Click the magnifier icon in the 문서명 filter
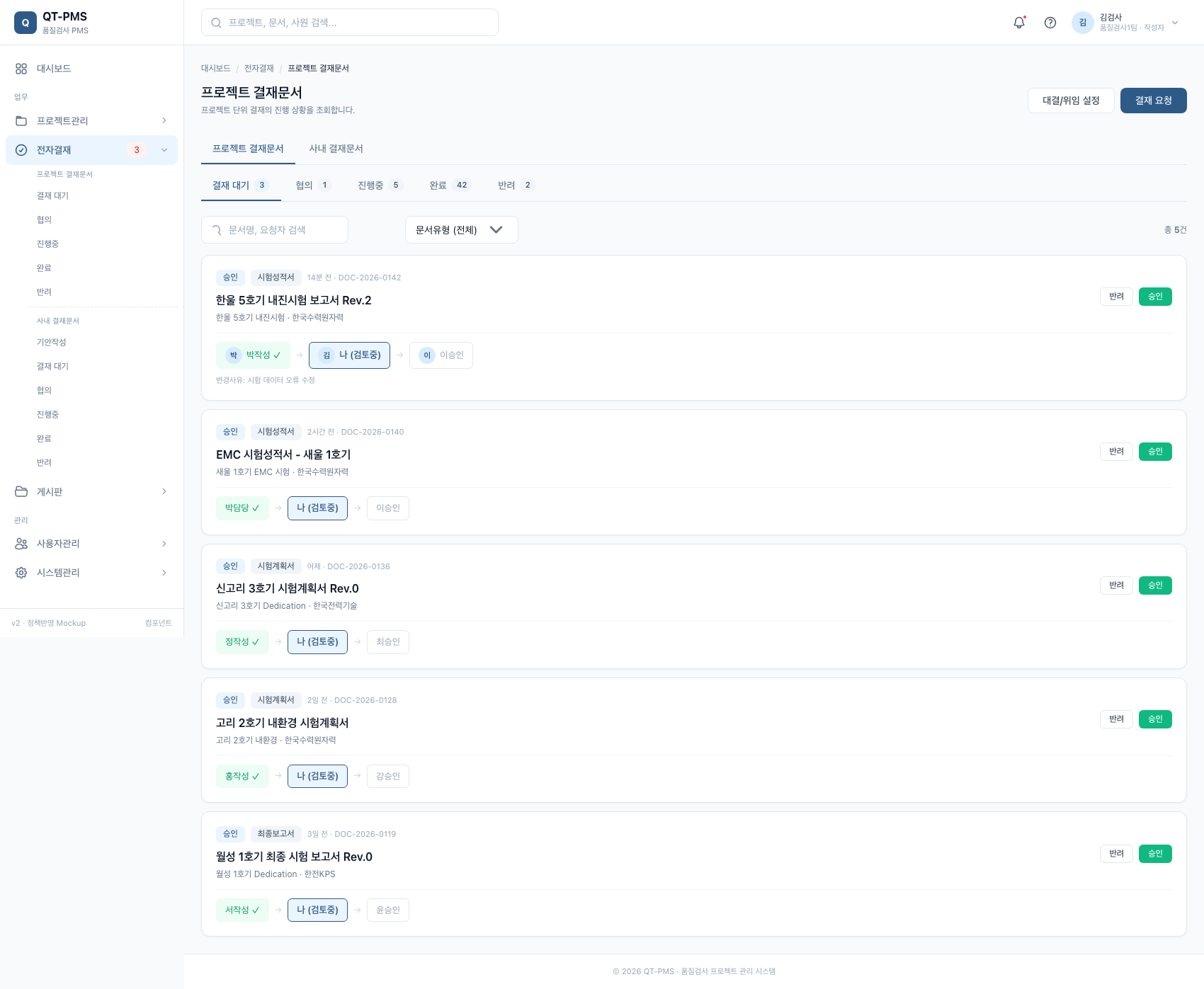 [x=217, y=230]
